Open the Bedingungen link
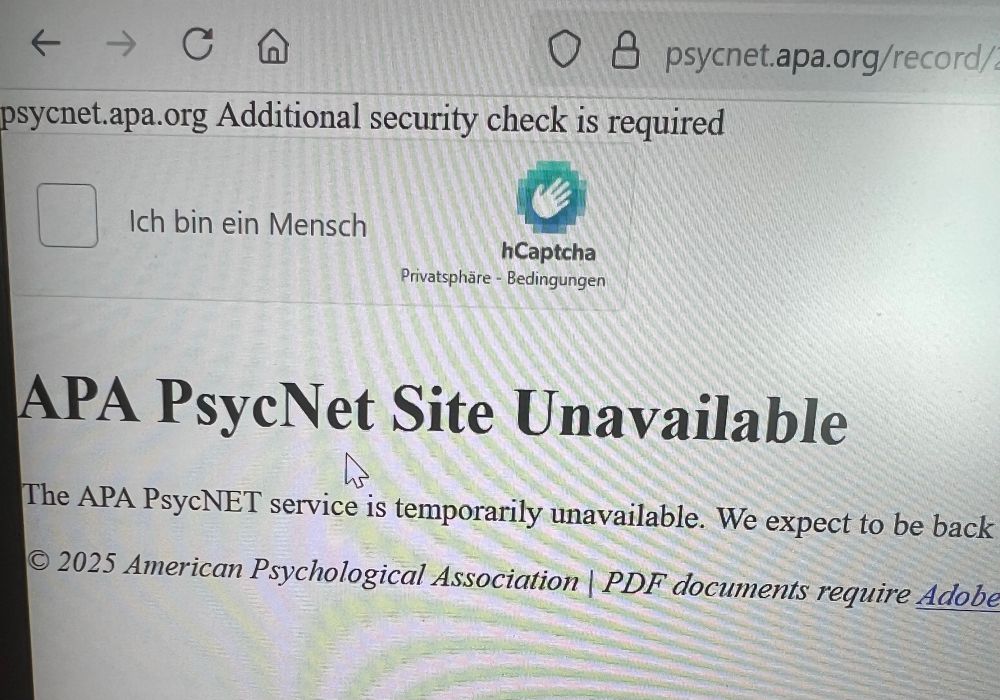The height and width of the screenshot is (700, 1000). pyautogui.click(x=556, y=279)
